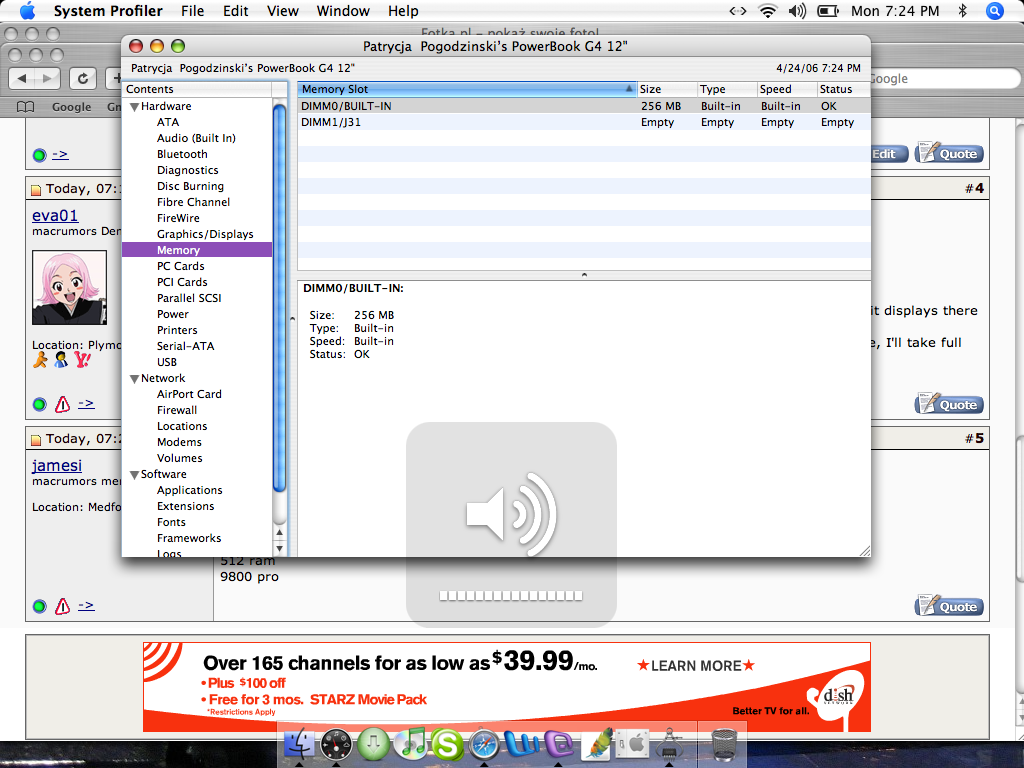
Task: Select Graphics/Displays in Contents list
Action: click(205, 234)
